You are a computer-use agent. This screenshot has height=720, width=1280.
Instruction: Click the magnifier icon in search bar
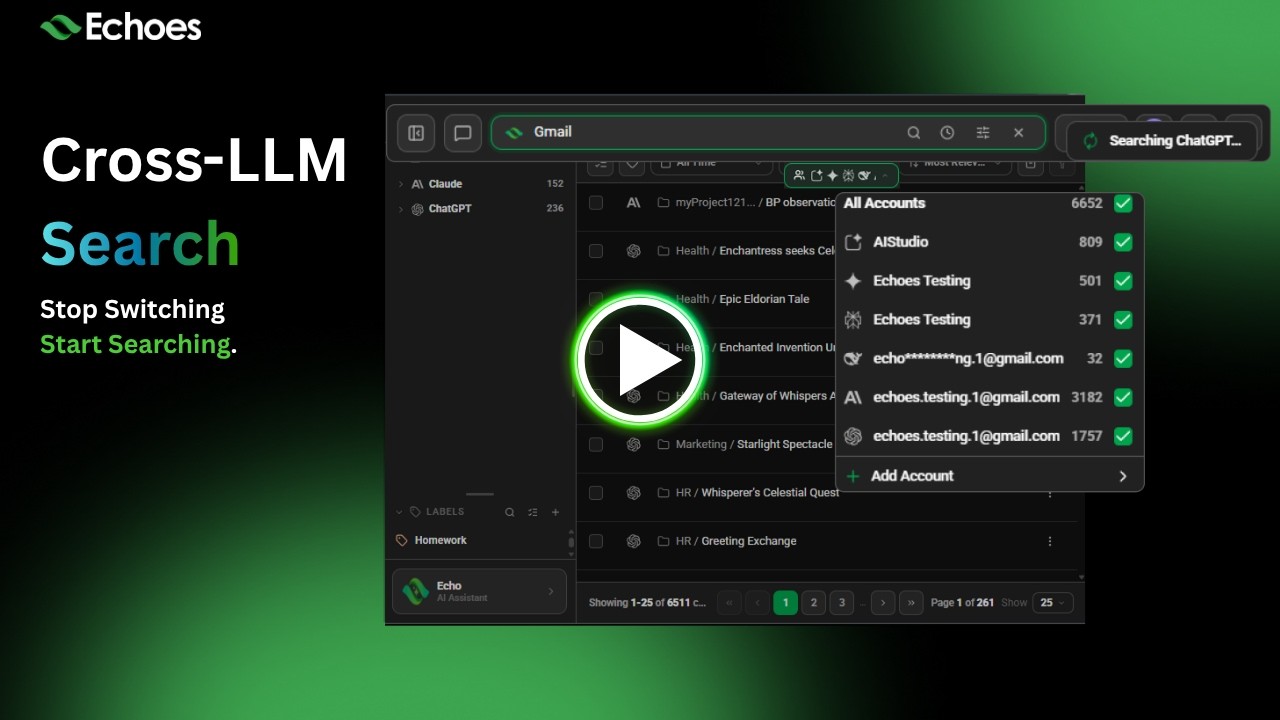913,132
